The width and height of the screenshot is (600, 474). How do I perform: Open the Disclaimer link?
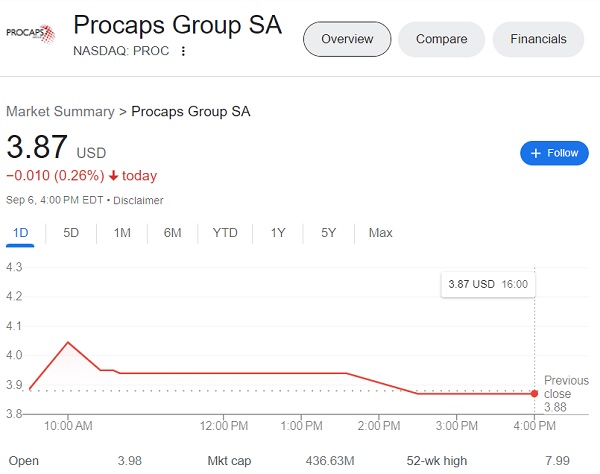click(138, 200)
